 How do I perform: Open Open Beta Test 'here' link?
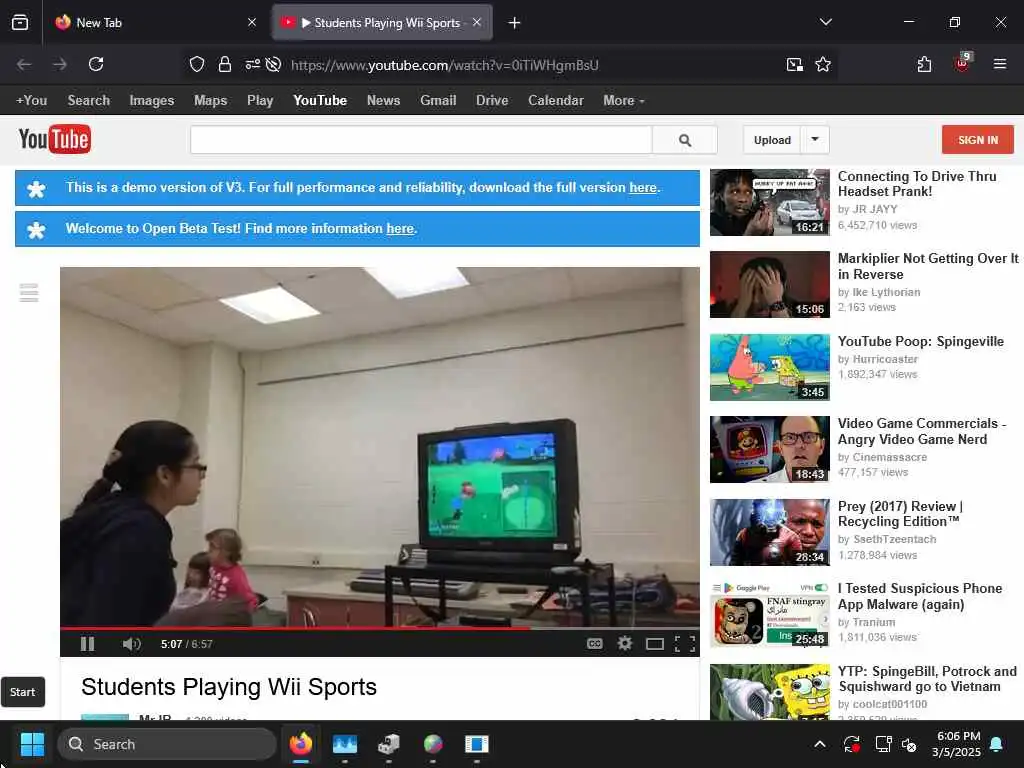coord(400,229)
